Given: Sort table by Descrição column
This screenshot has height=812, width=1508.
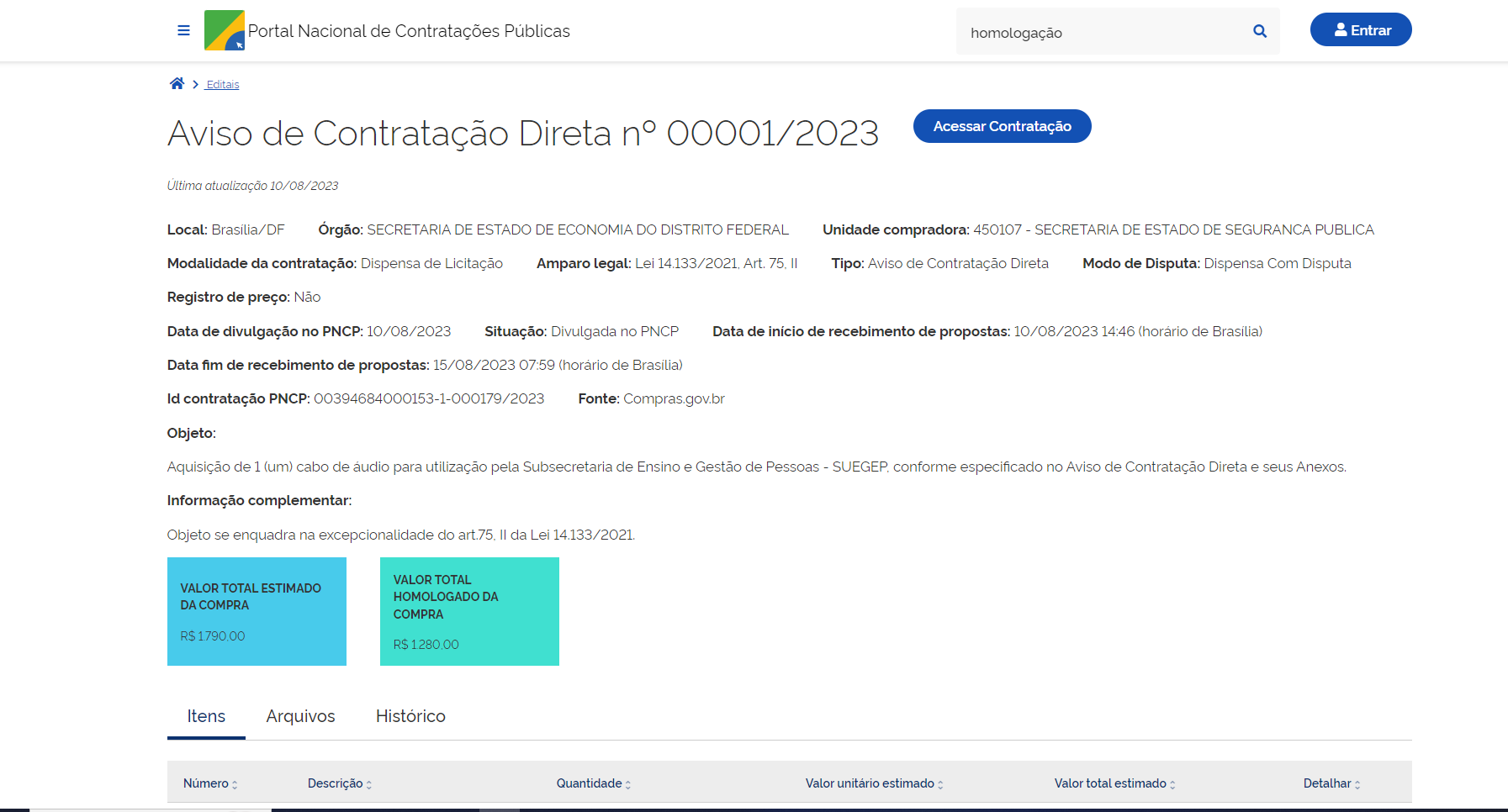Looking at the screenshot, I should tap(339, 783).
